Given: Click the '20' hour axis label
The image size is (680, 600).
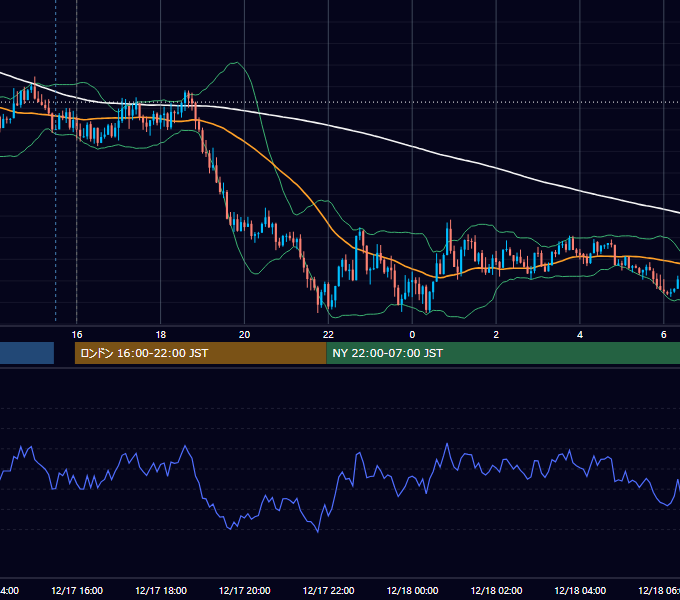Looking at the screenshot, I should click(x=245, y=335).
